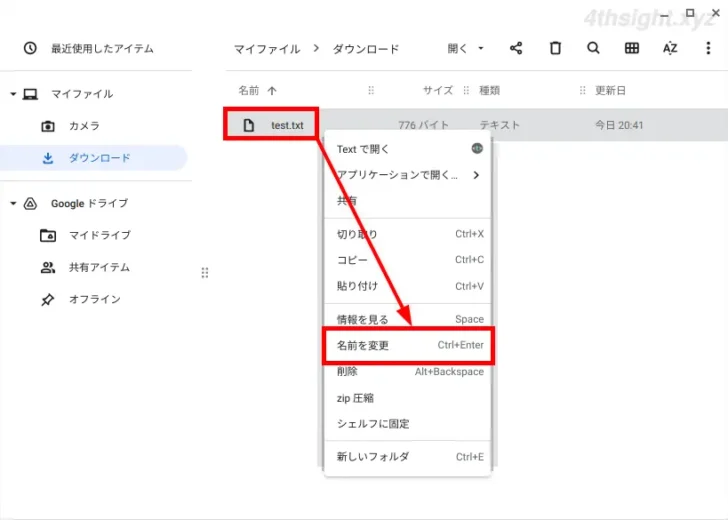Image resolution: width=728 pixels, height=520 pixels.
Task: Collapse the My Files tree
Action: (x=13, y=94)
